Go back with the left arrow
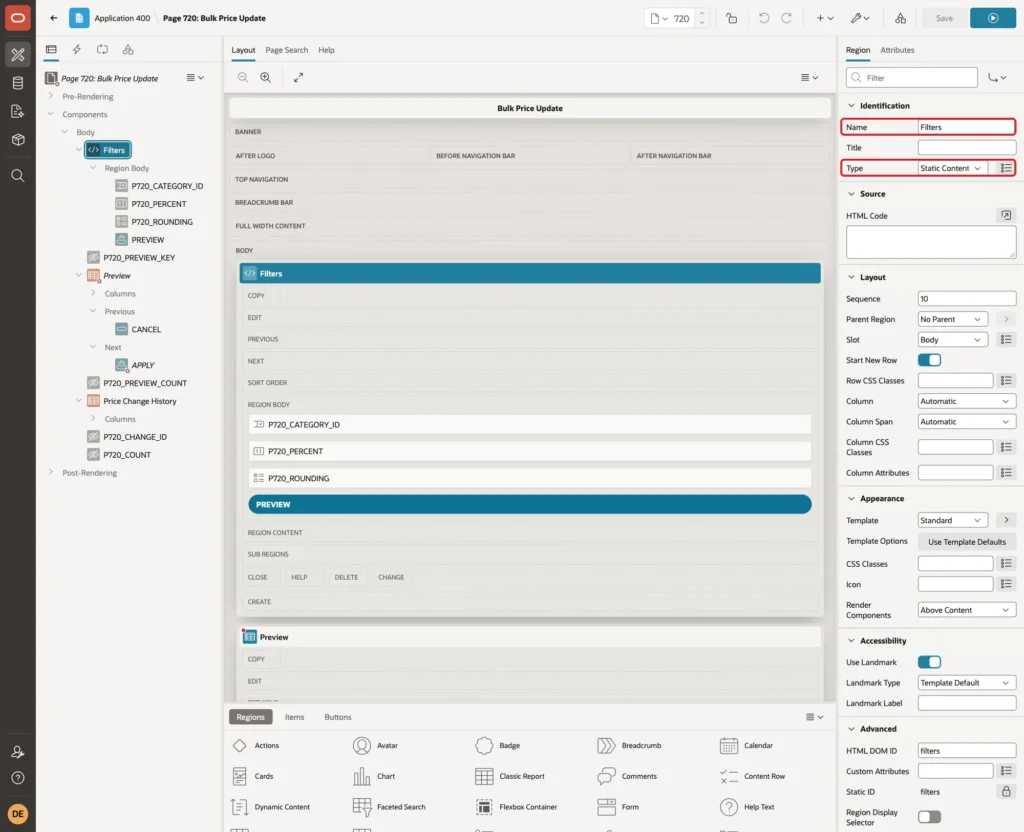Image resolution: width=1024 pixels, height=832 pixels. click(54, 18)
